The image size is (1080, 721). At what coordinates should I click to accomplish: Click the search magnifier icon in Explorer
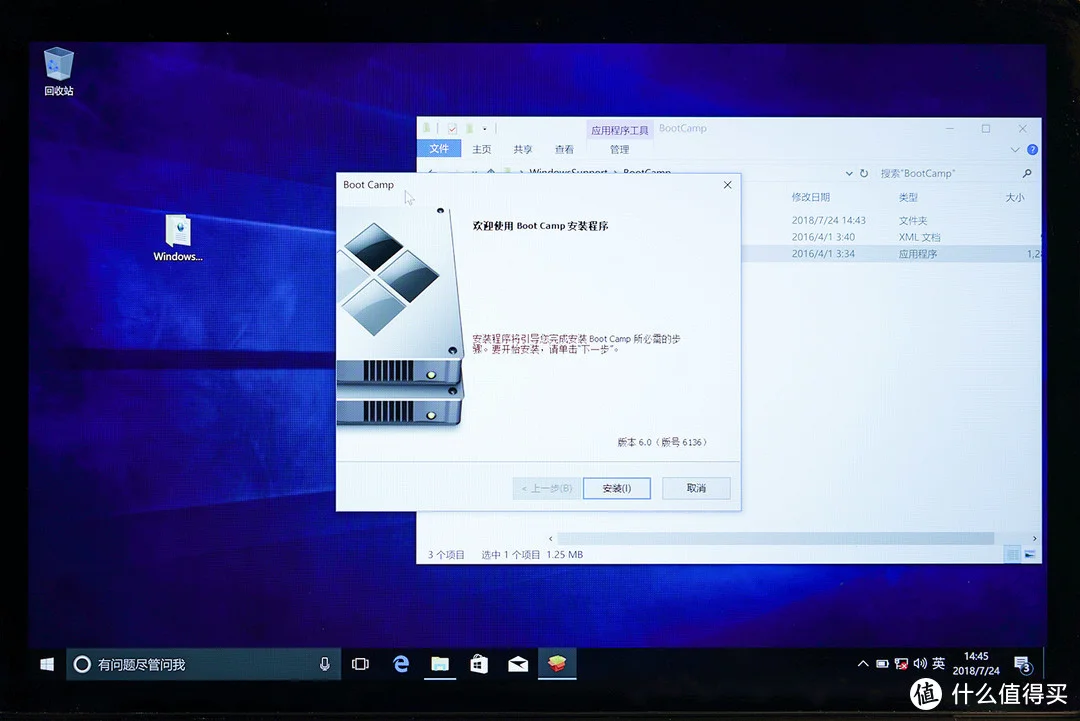(1027, 174)
